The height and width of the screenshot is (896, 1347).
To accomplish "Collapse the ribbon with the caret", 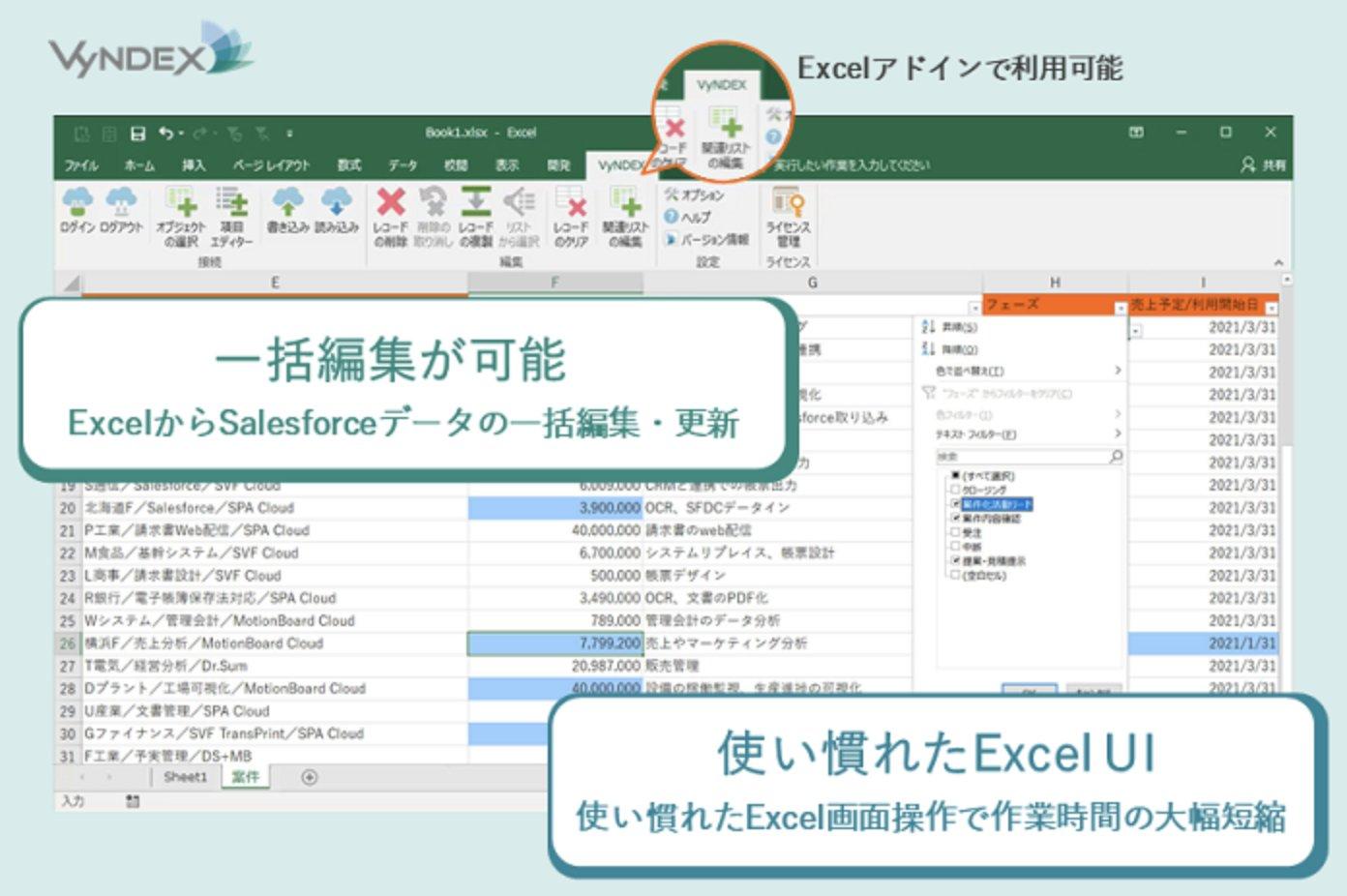I will pyautogui.click(x=1278, y=262).
